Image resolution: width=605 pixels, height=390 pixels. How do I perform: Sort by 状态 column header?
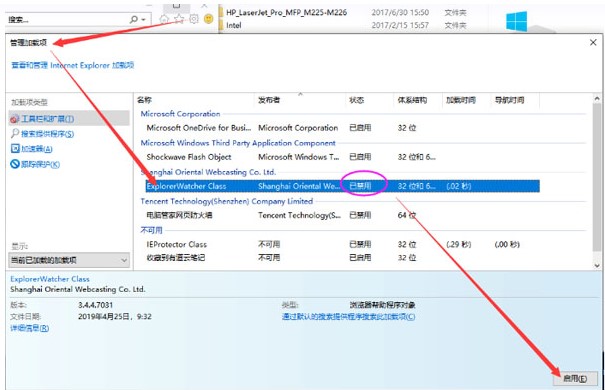[369, 100]
